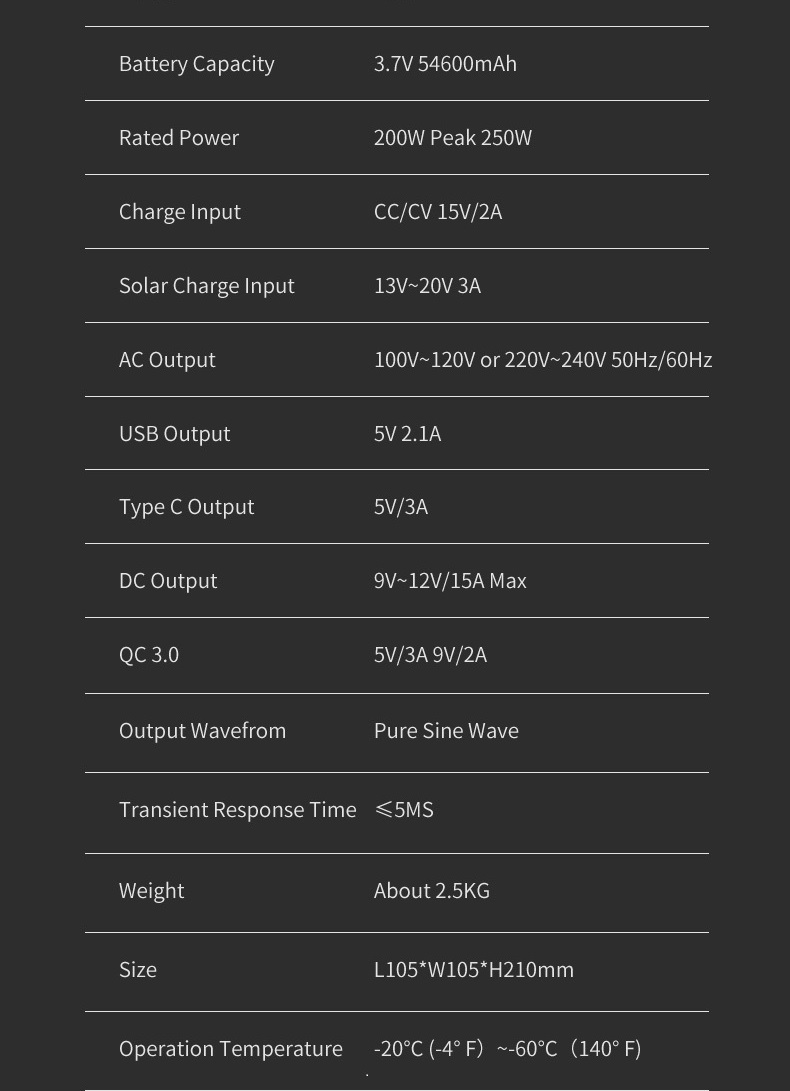Click the AC Output voltage and frequency value
This screenshot has height=1091, width=790.
pyautogui.click(x=542, y=360)
